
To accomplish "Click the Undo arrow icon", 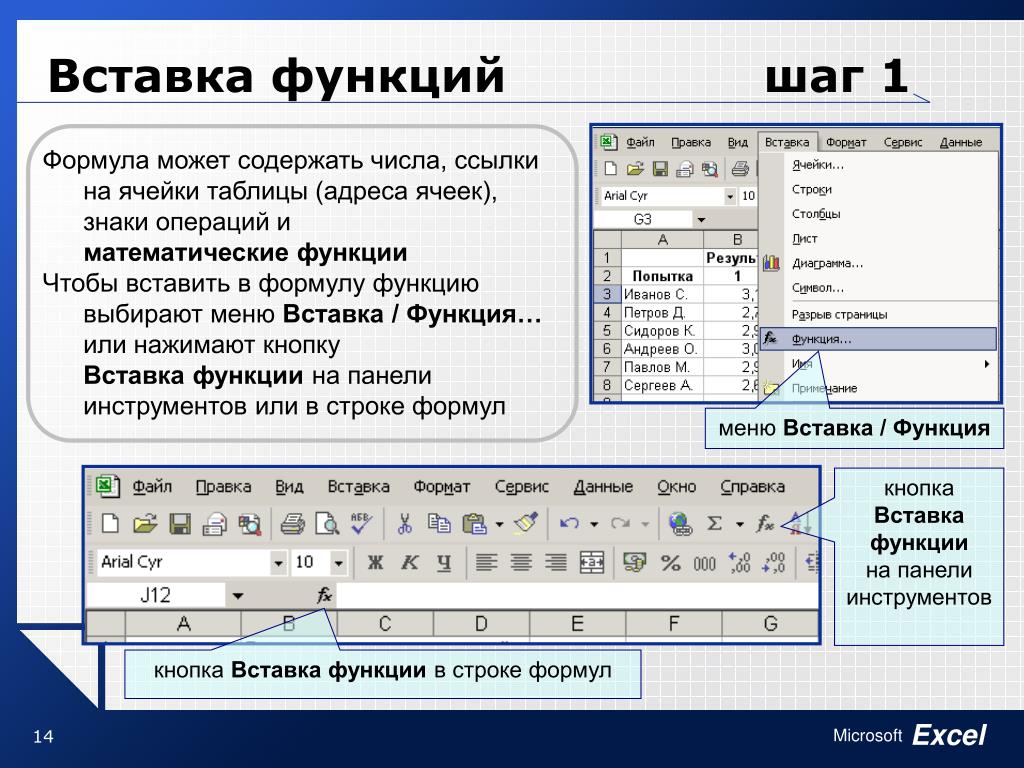I will pos(569,524).
